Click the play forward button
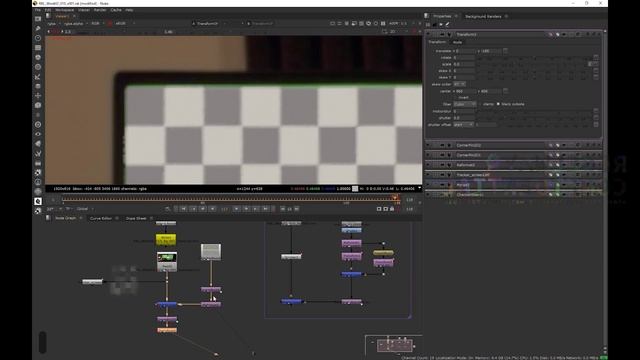The image size is (640, 360). [237, 209]
